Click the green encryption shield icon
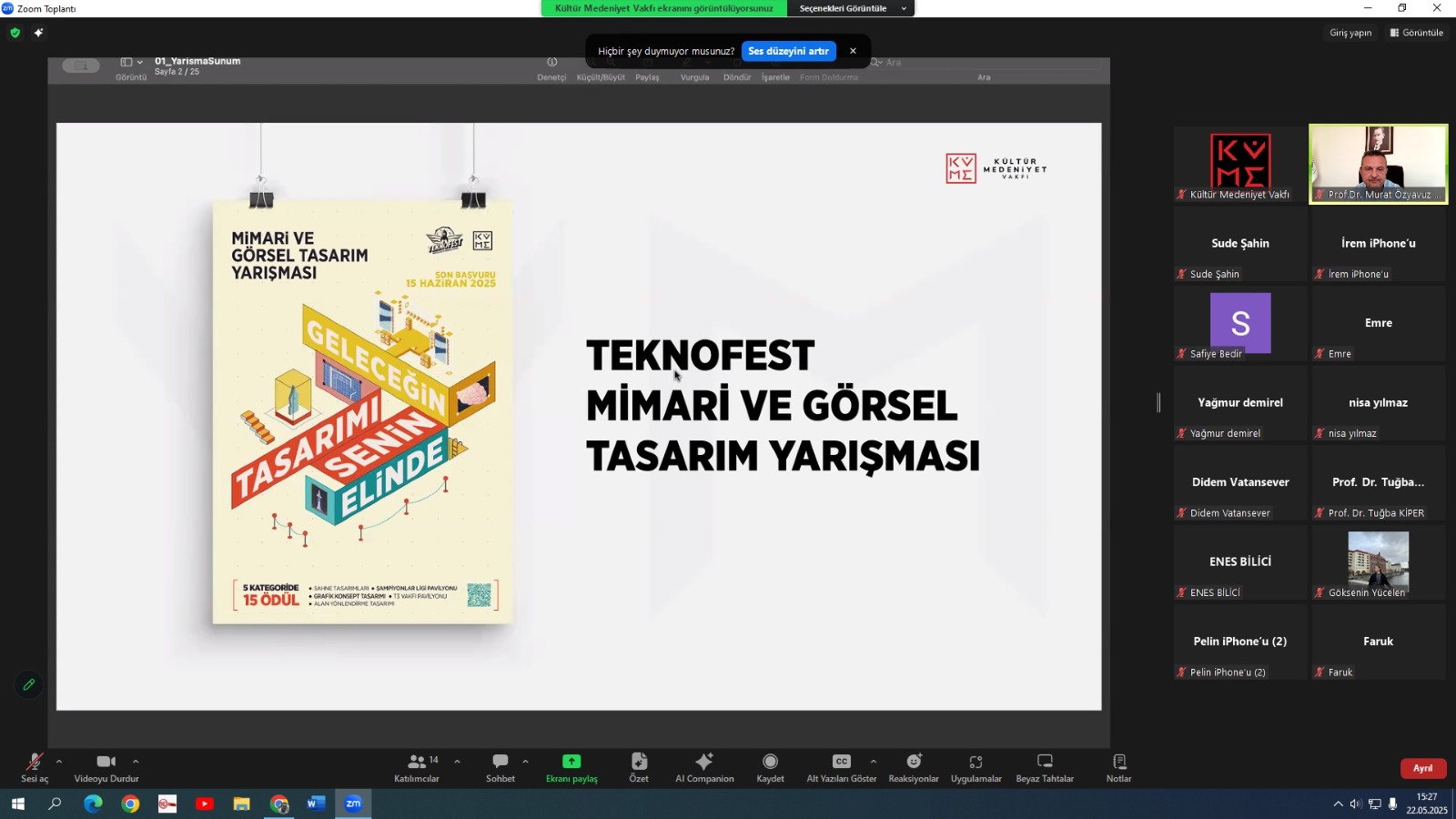The image size is (1456, 819). 15,33
